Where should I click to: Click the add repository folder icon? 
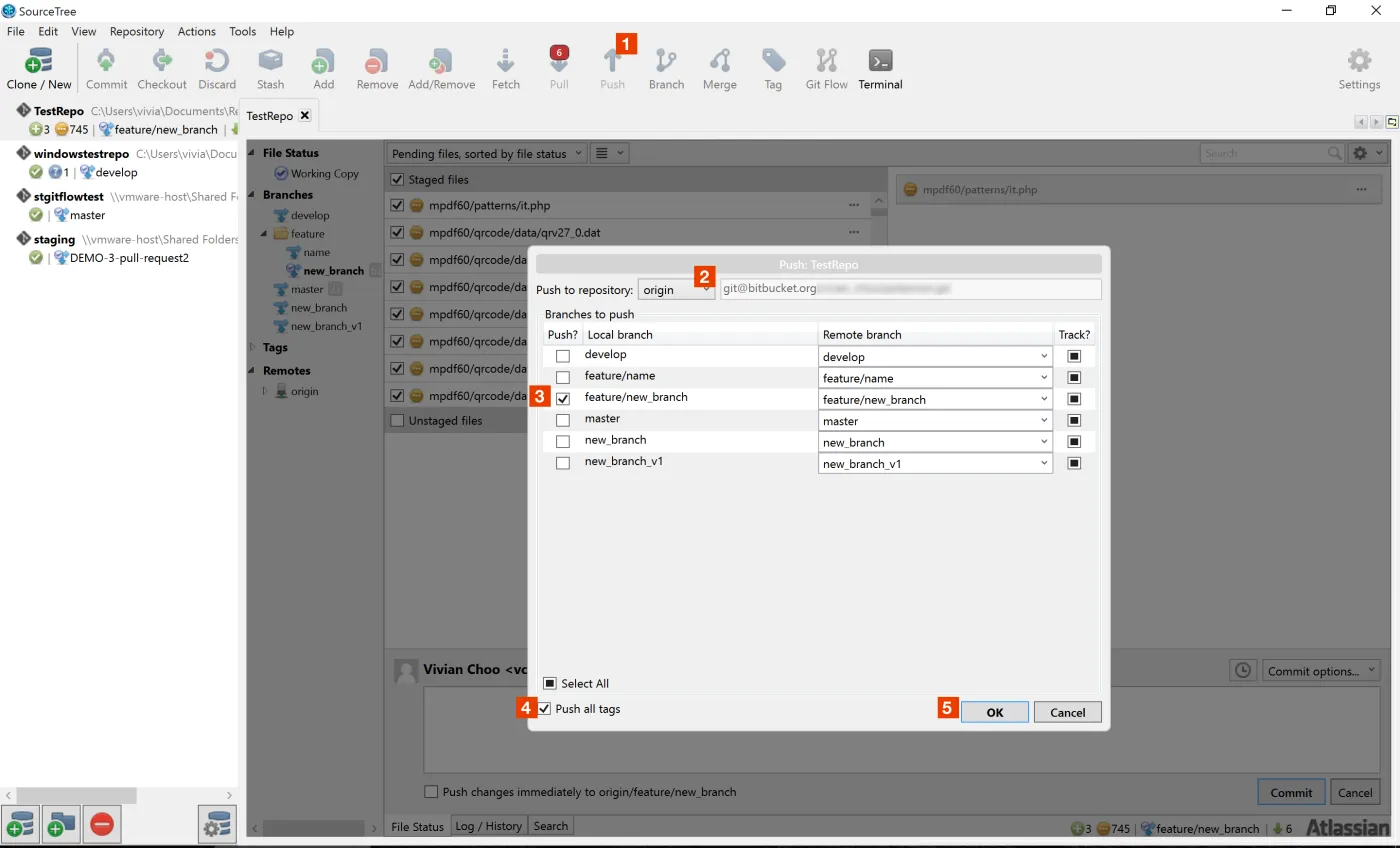61,824
